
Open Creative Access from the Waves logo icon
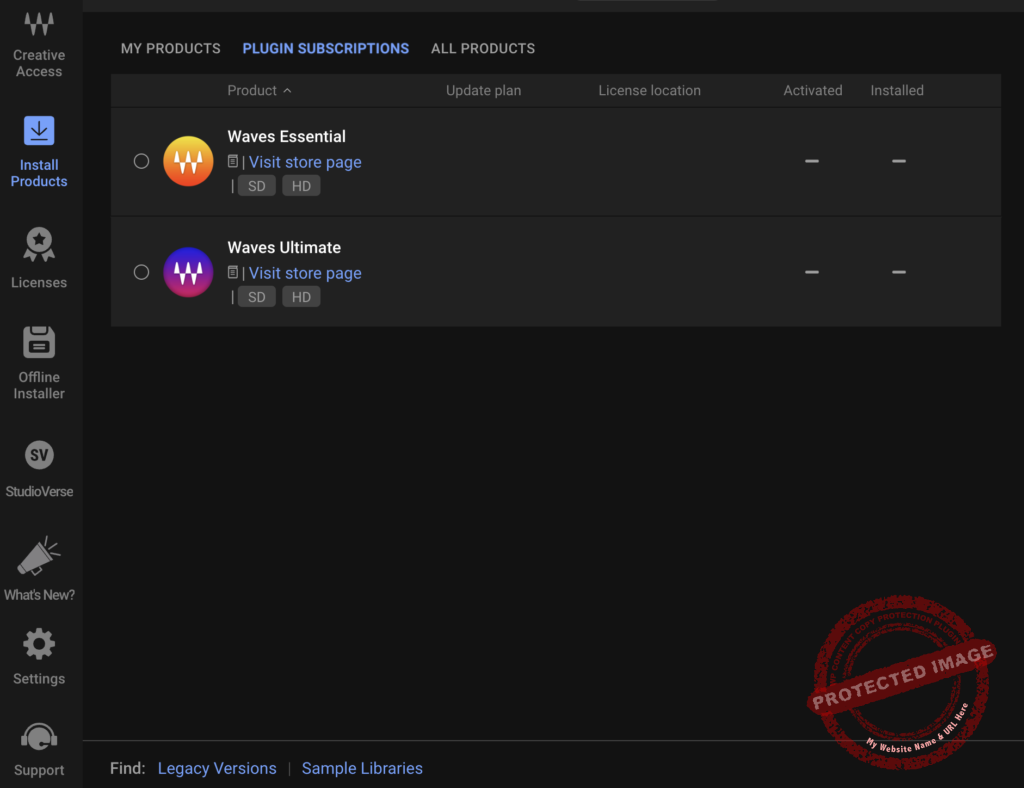tap(39, 24)
